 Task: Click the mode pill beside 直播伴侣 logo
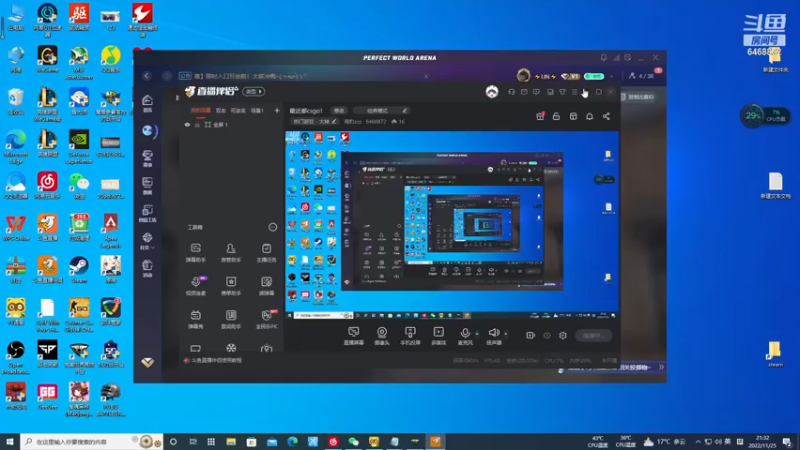[x=254, y=91]
